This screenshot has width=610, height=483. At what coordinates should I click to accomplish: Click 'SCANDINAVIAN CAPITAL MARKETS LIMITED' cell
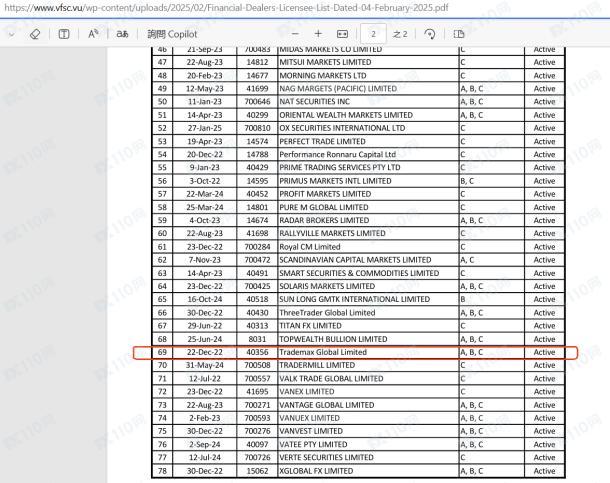tap(368, 260)
